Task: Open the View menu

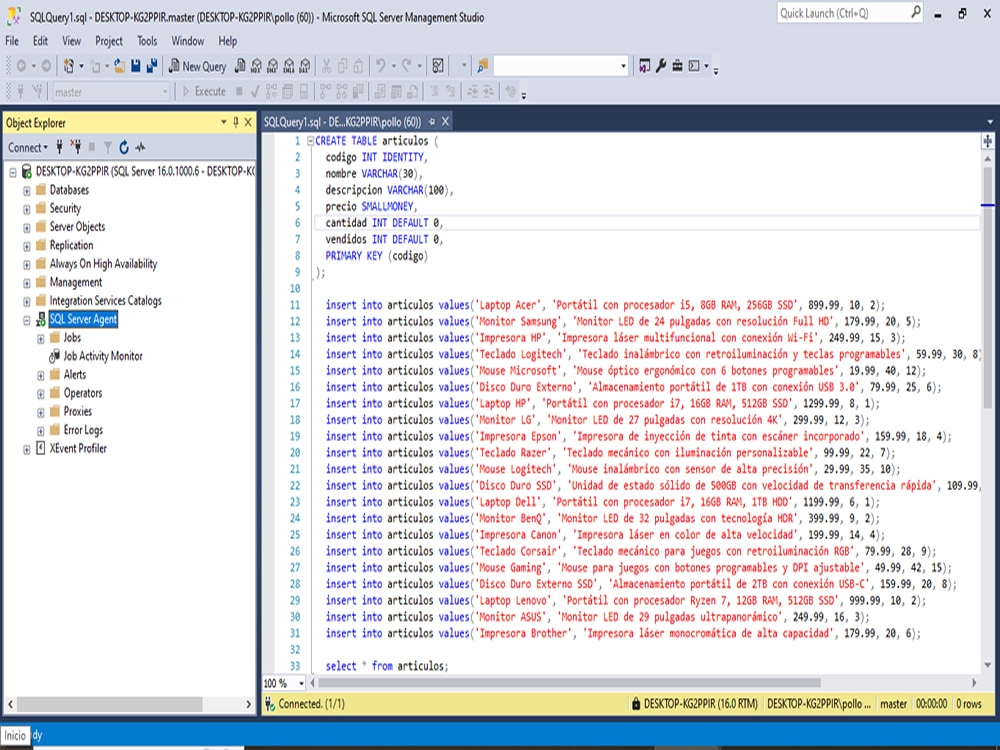Action: point(71,41)
